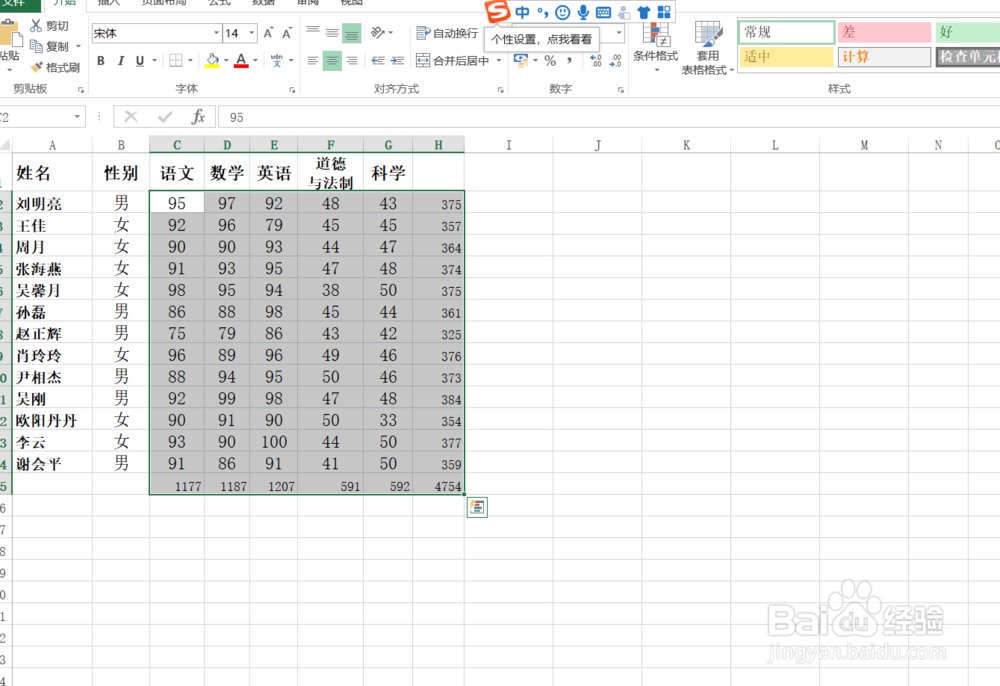1000x686 pixels.
Task: Toggle bottom vertical alignment
Action: (352, 33)
